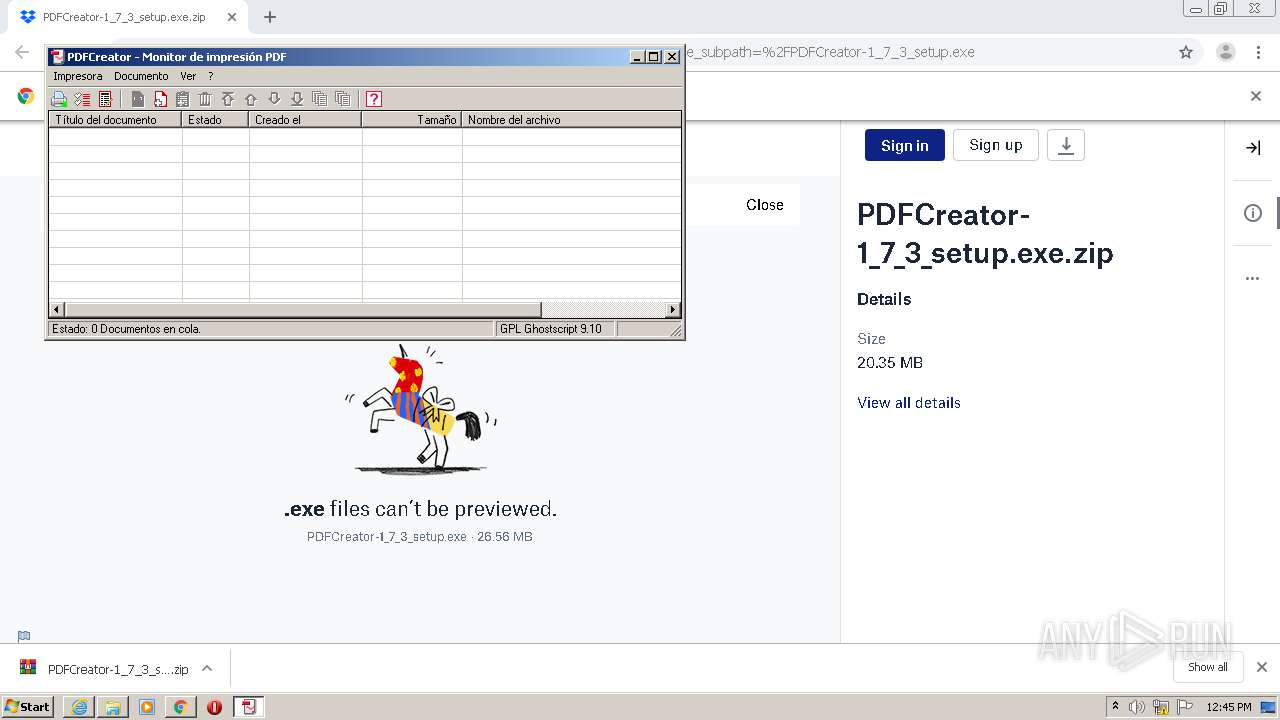This screenshot has height=720, width=1280.
Task: Click the View all details link
Action: point(909,403)
